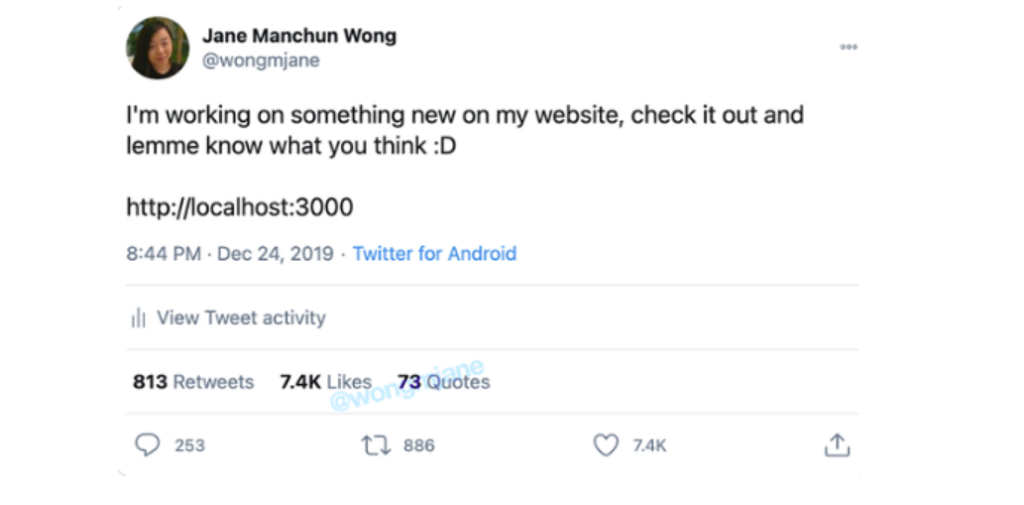This screenshot has width=1024, height=505.
Task: Open Jane Manchun Wong's profile picture
Action: click(x=158, y=48)
